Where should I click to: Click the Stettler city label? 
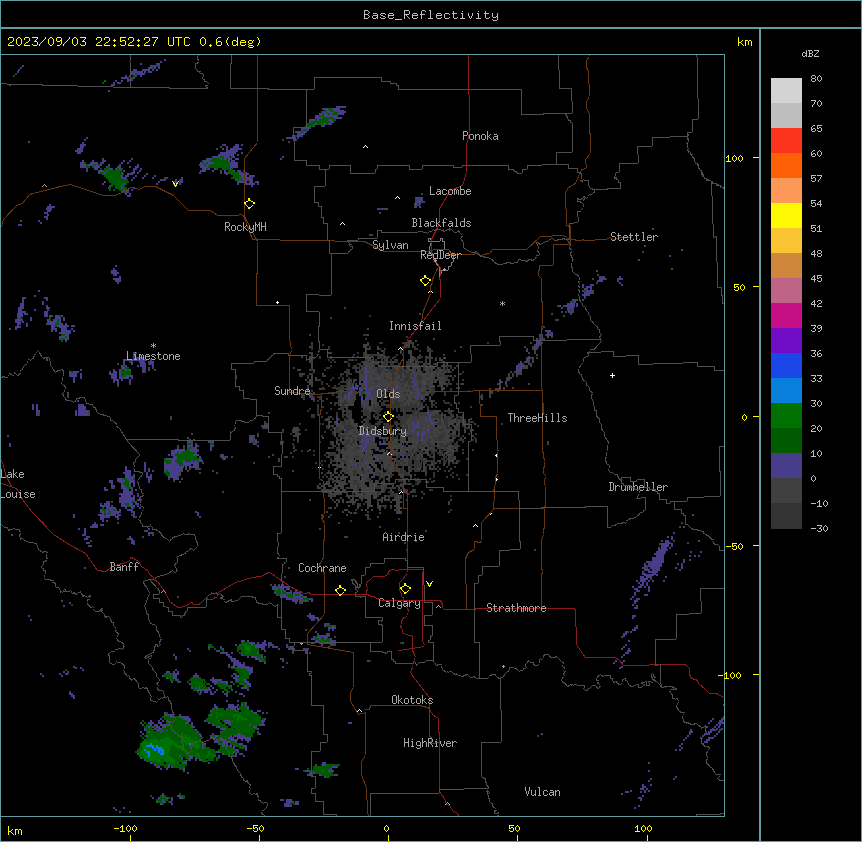(634, 237)
